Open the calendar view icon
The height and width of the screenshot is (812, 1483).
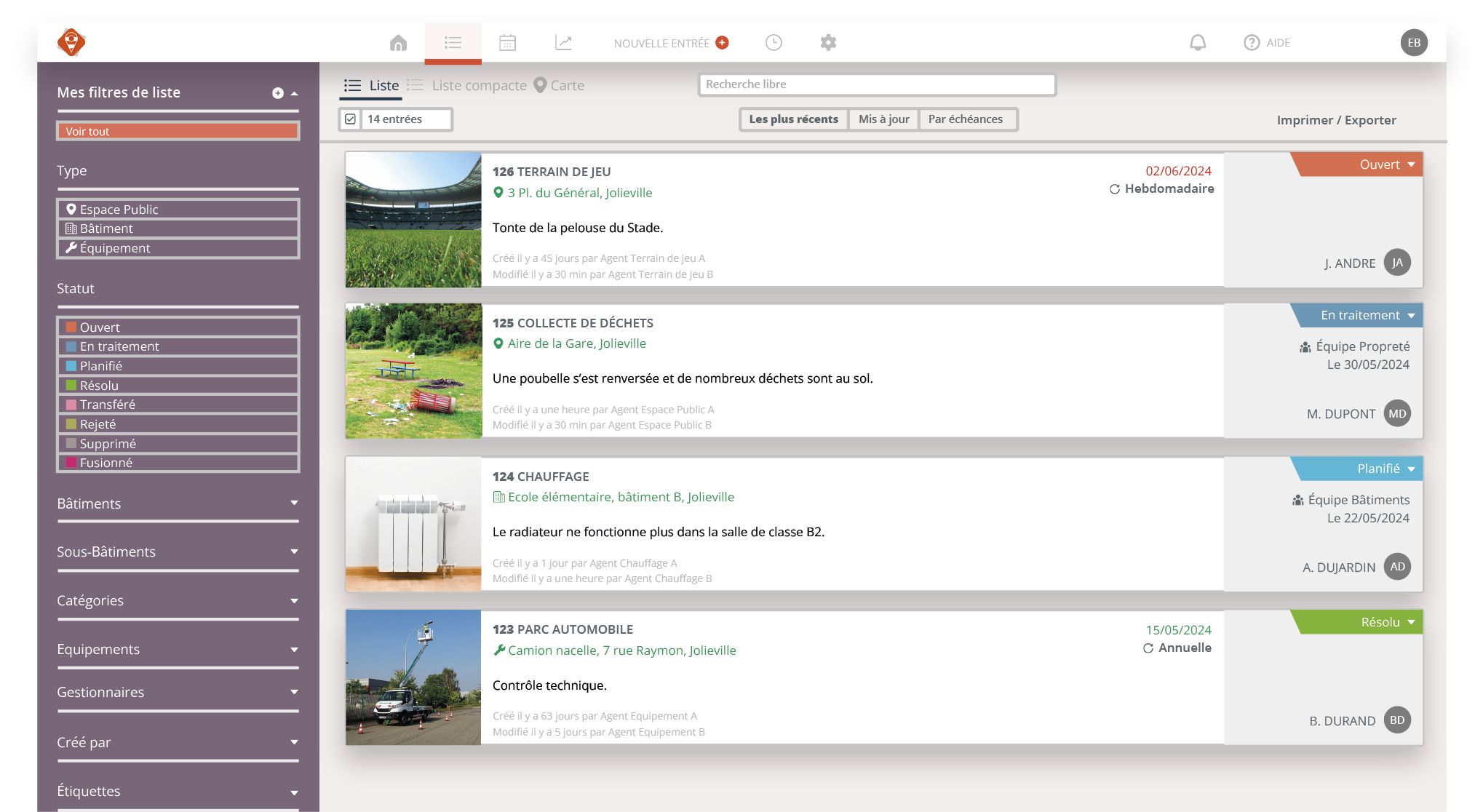507,43
